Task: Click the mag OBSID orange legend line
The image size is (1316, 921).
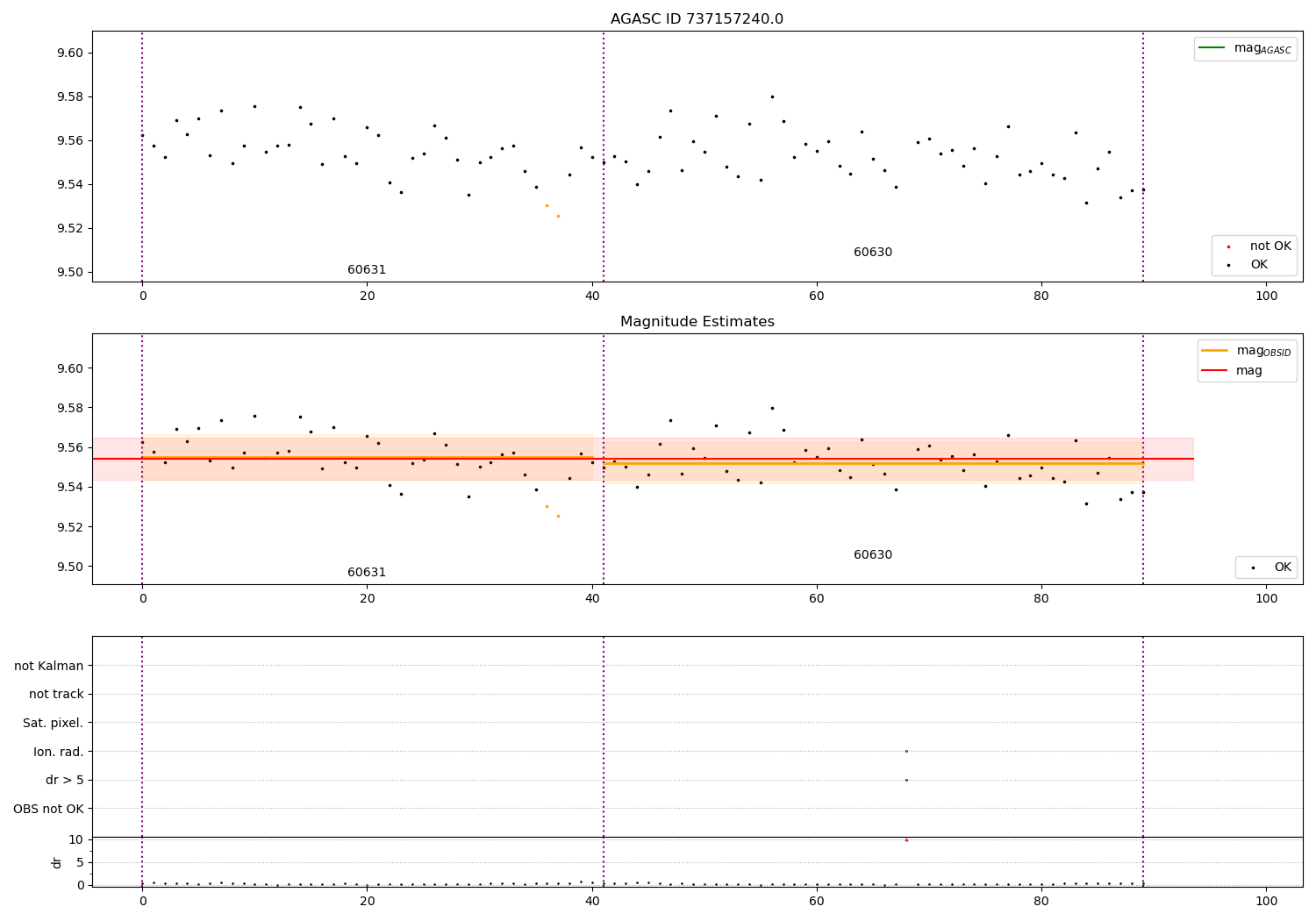Action: click(1214, 351)
